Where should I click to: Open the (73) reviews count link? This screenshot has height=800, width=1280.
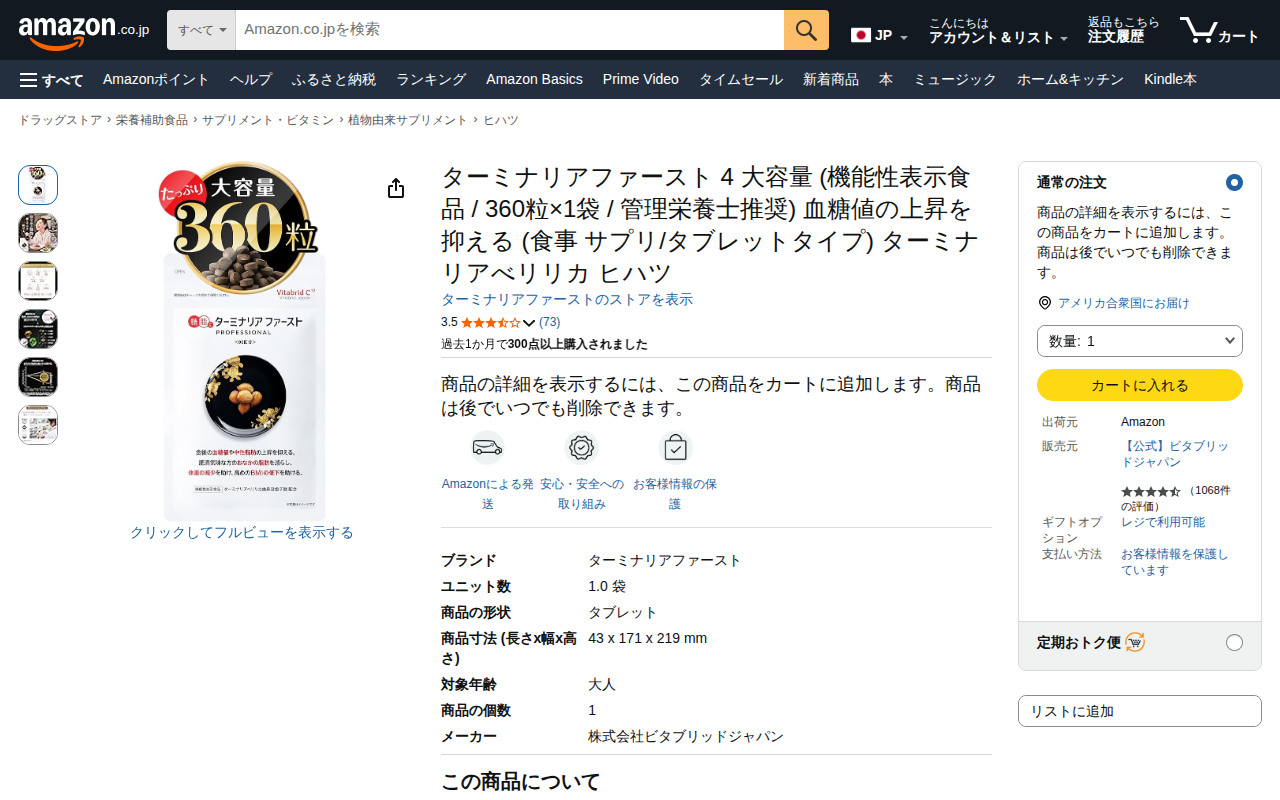tap(550, 322)
